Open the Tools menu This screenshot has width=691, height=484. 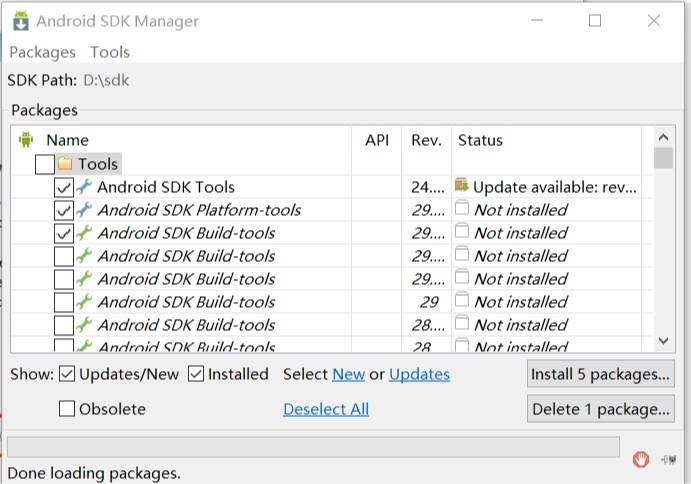click(x=110, y=52)
